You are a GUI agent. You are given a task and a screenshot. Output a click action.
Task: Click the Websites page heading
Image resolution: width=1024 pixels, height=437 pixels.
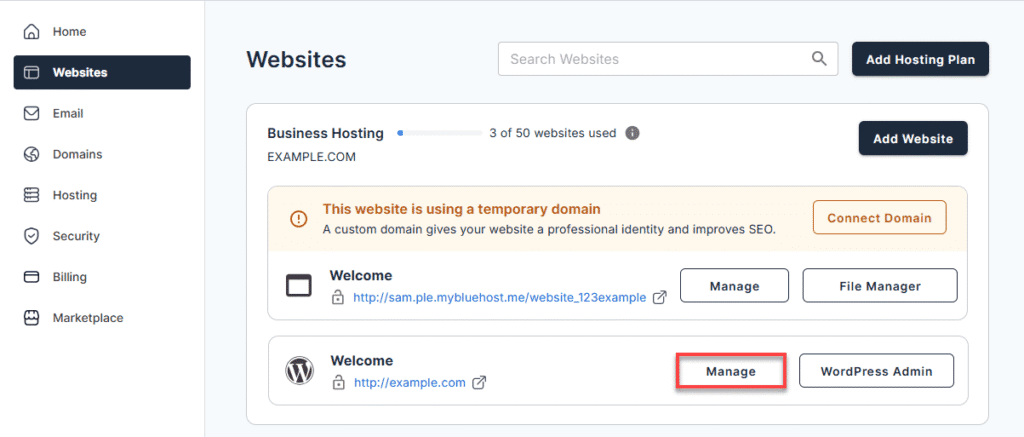pos(296,59)
